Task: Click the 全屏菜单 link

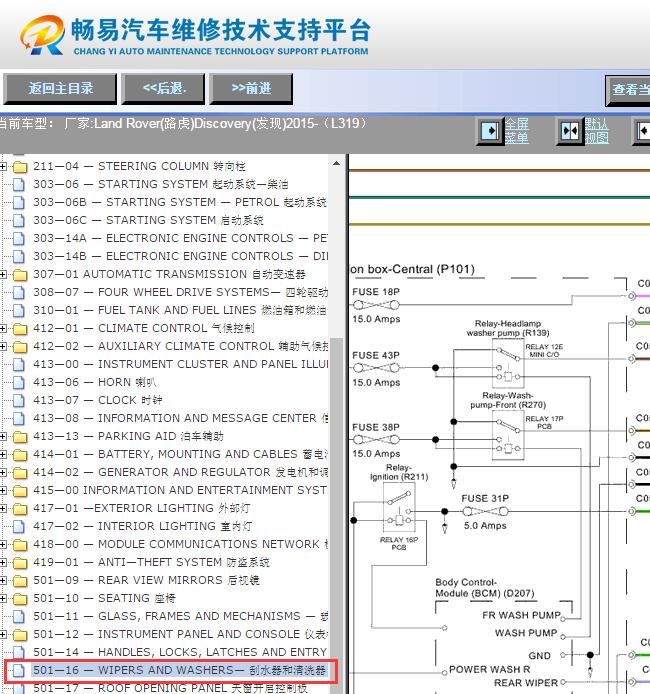Action: point(516,131)
